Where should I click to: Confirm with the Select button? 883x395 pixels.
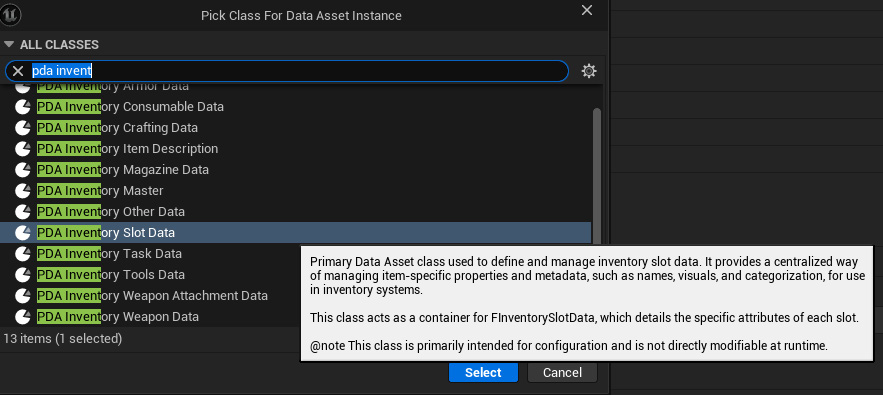click(x=483, y=372)
